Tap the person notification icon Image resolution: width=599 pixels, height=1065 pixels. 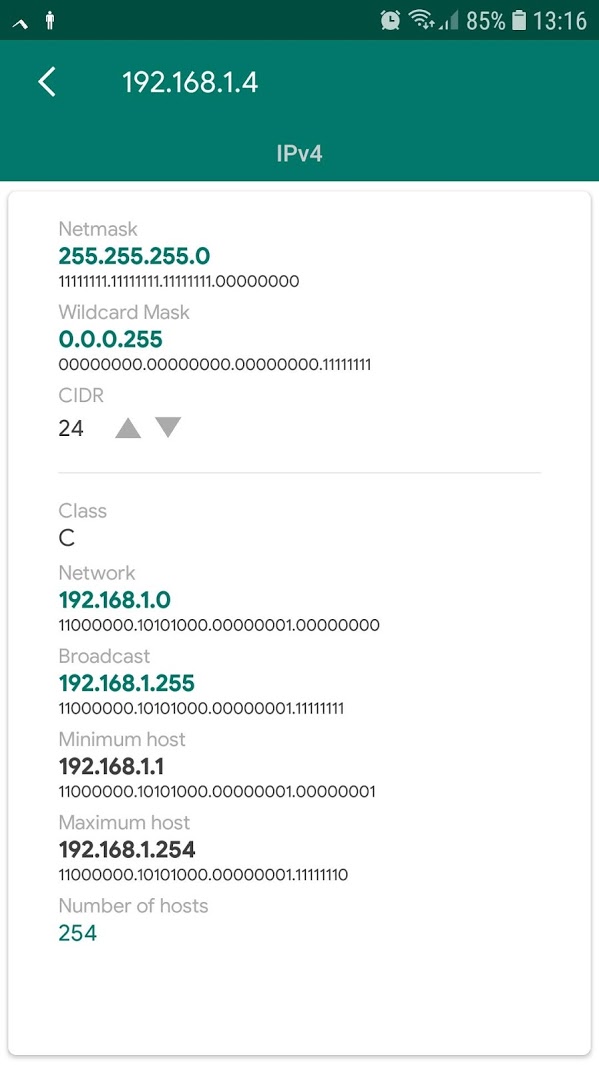(x=50, y=22)
